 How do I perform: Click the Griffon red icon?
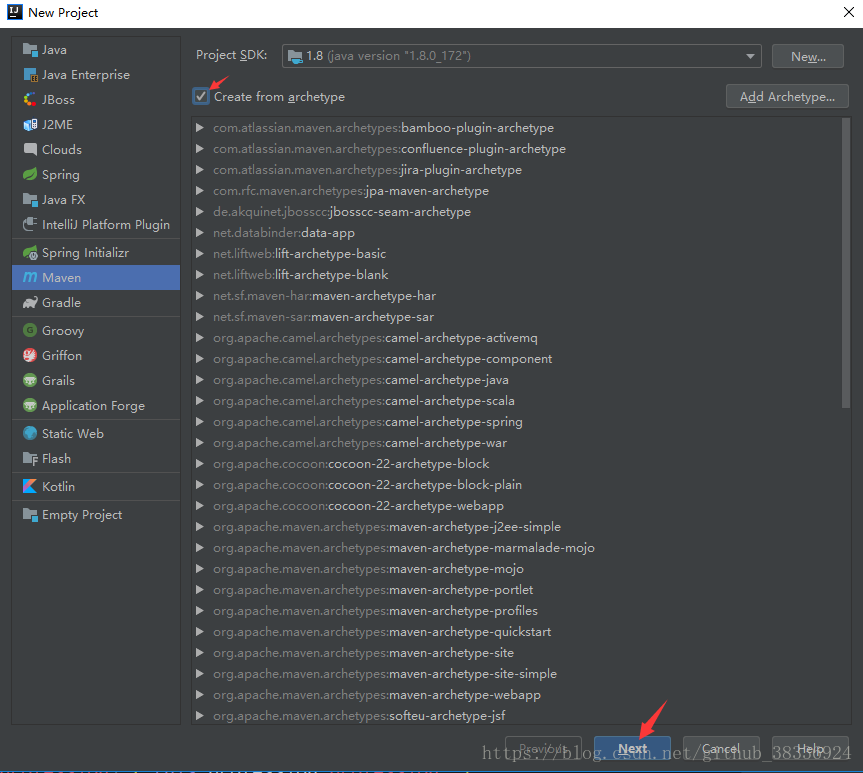pyautogui.click(x=30, y=356)
